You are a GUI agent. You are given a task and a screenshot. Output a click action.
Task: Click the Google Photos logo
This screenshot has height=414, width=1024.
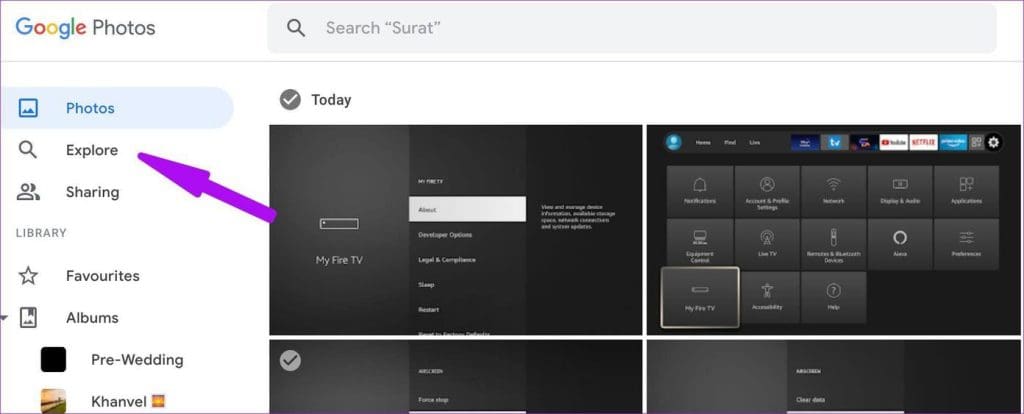pos(86,27)
